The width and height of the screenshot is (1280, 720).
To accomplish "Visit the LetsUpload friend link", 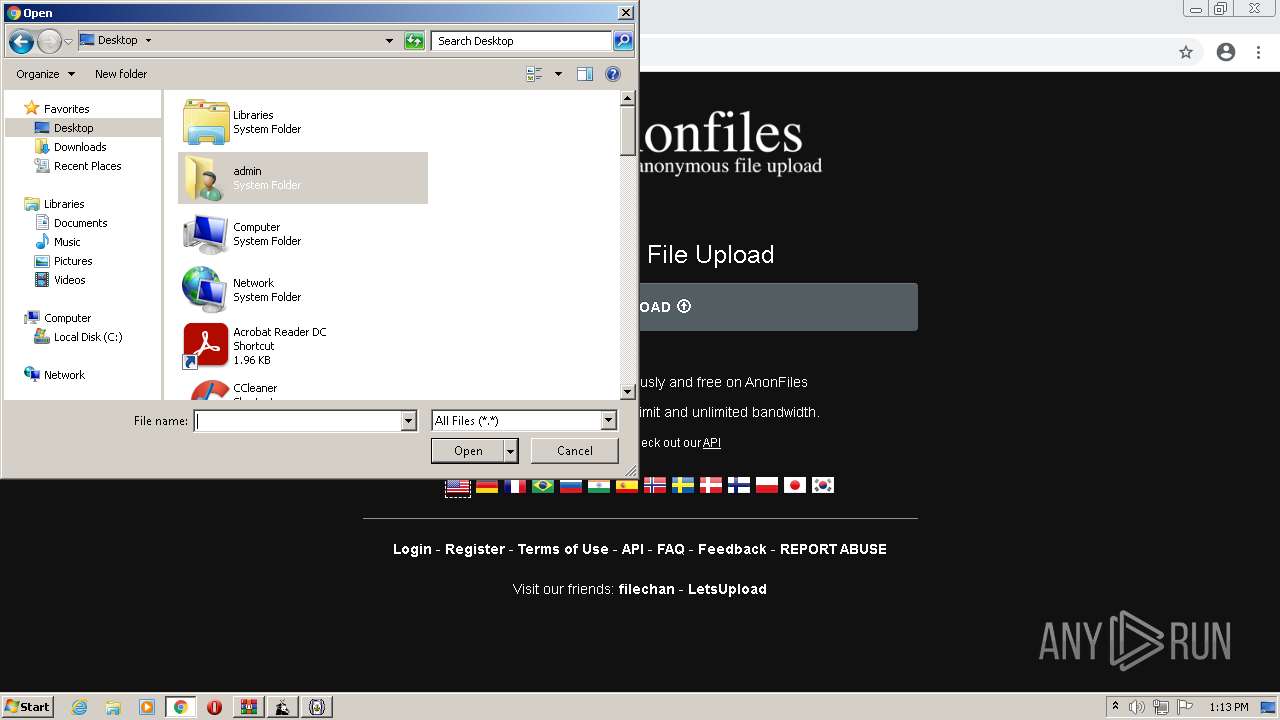I will coord(727,589).
